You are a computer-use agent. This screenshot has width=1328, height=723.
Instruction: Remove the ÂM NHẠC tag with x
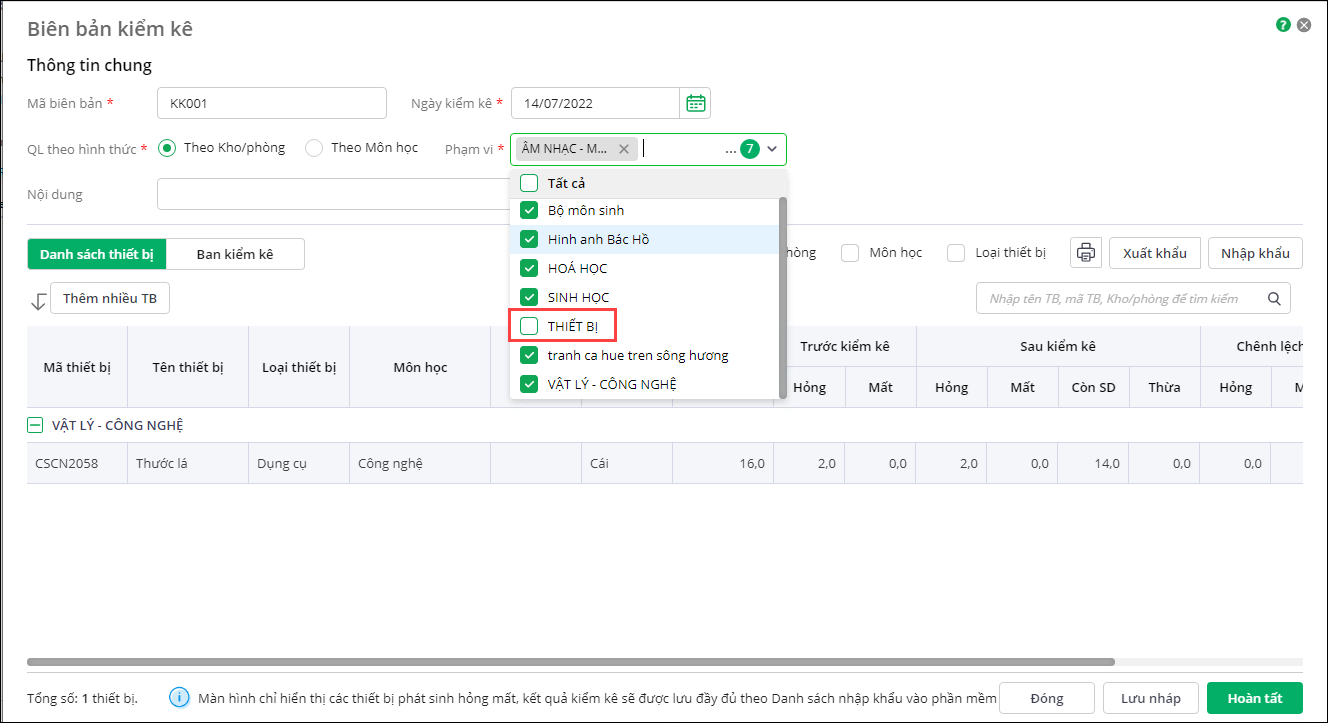624,149
